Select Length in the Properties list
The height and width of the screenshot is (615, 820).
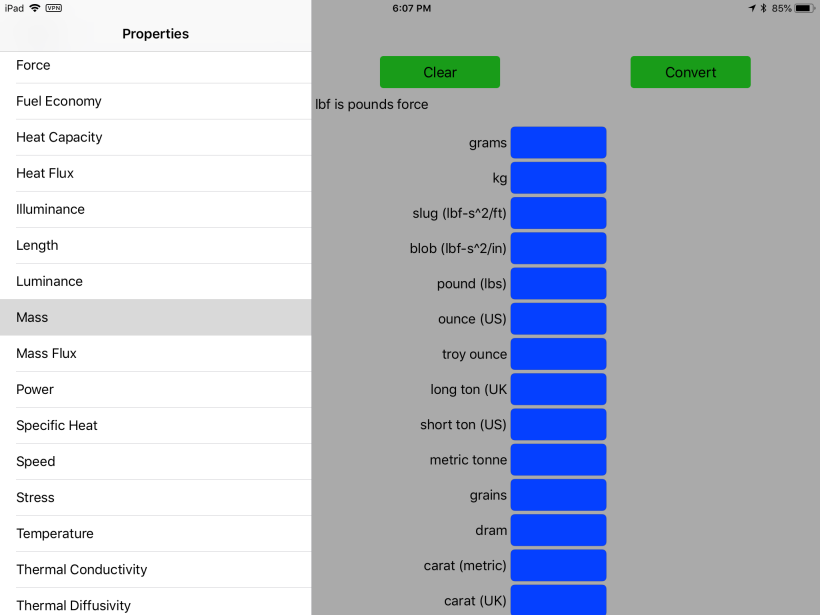[155, 246]
